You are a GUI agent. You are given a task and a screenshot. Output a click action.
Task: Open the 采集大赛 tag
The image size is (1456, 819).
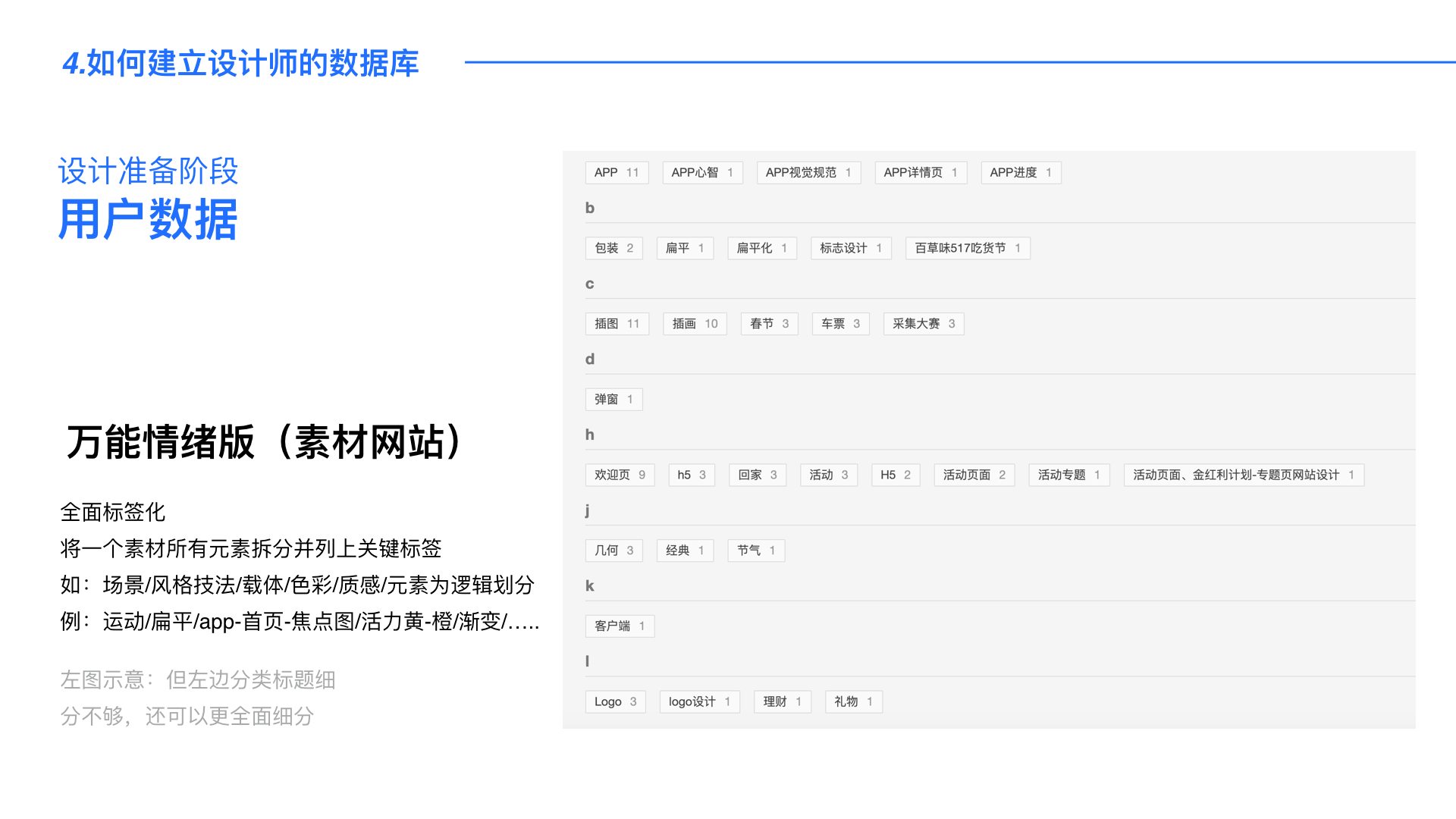coord(923,324)
